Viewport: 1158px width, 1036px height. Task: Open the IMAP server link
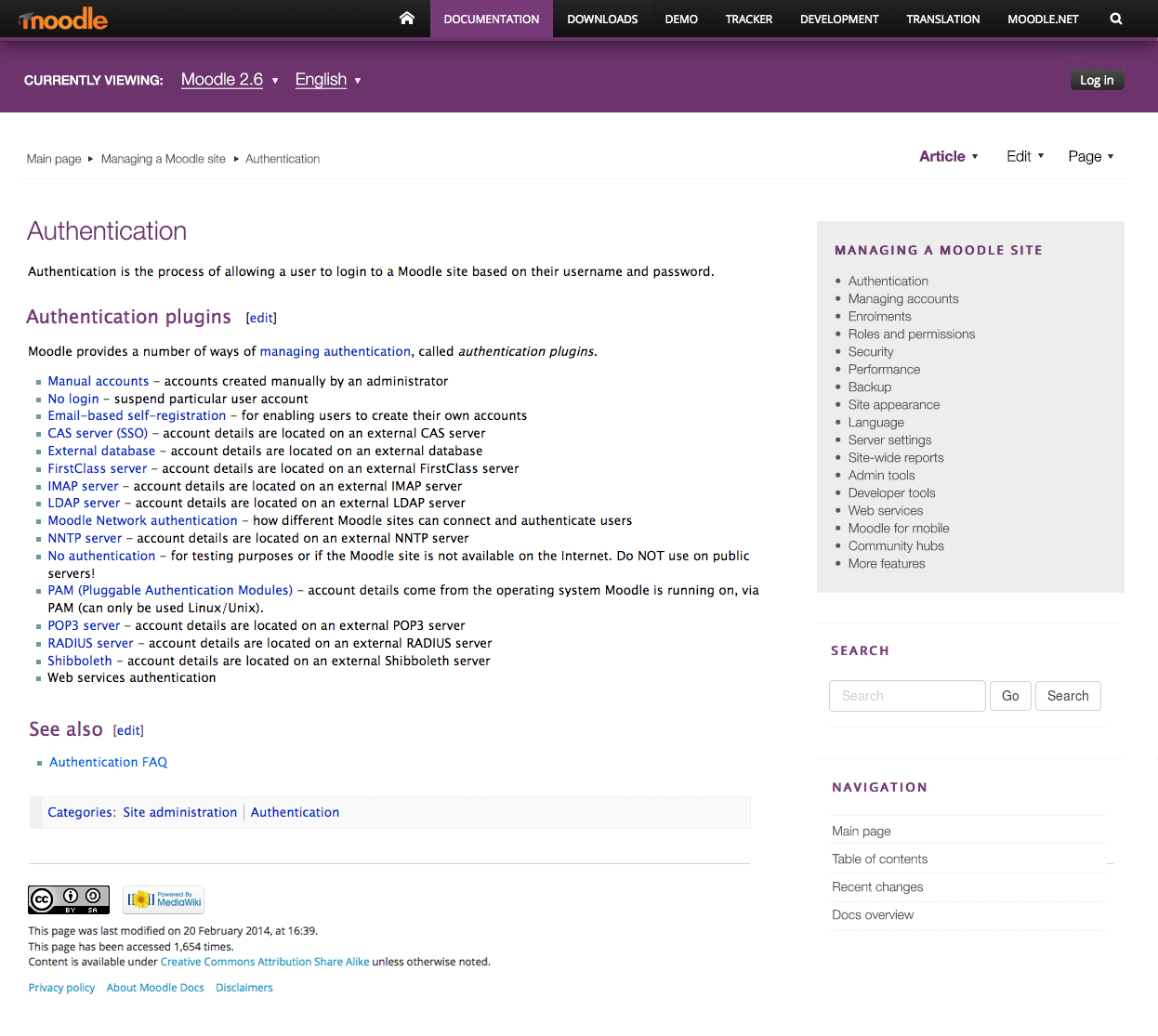click(84, 486)
